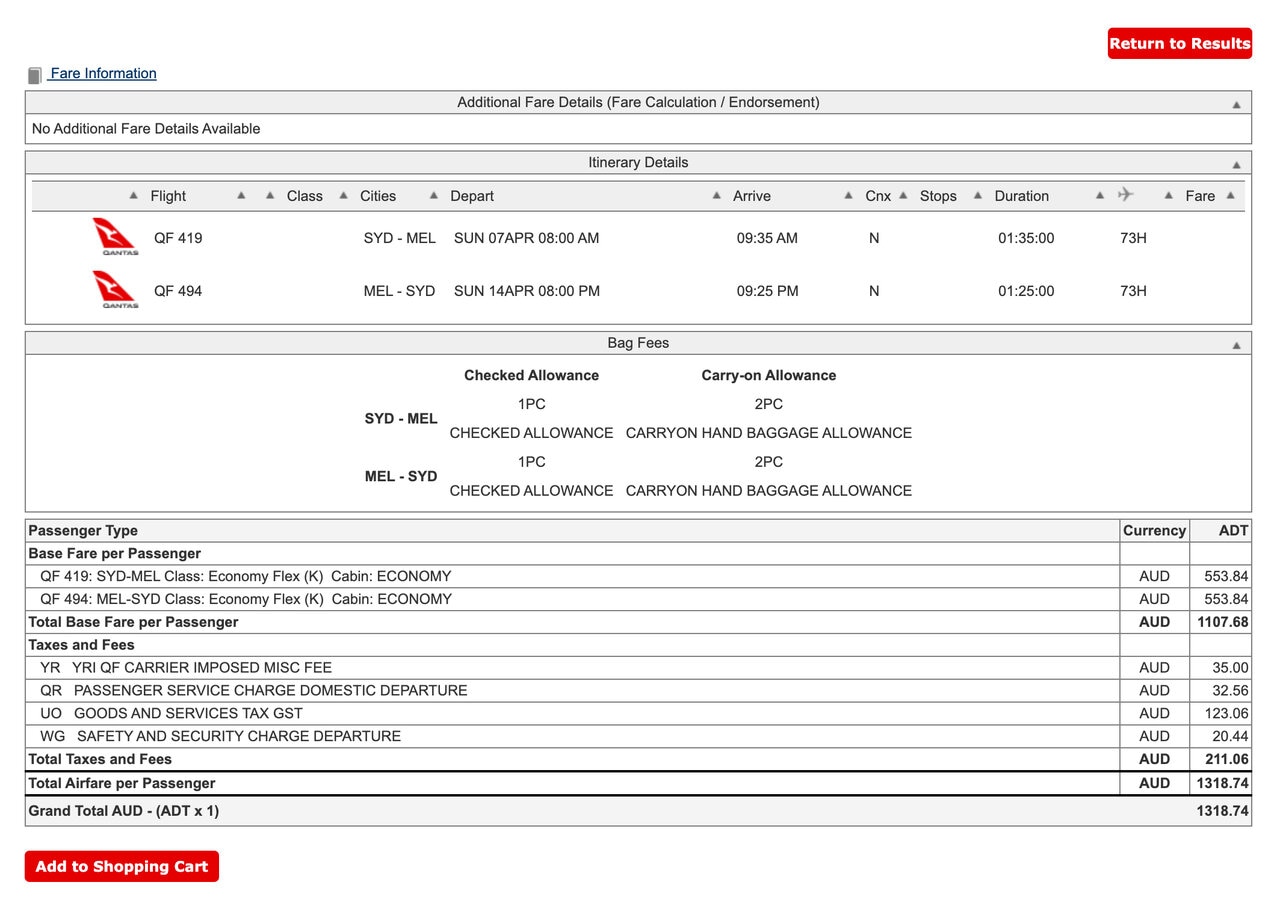Click GST amount 123.06
The width and height of the screenshot is (1280, 897).
(x=1226, y=713)
